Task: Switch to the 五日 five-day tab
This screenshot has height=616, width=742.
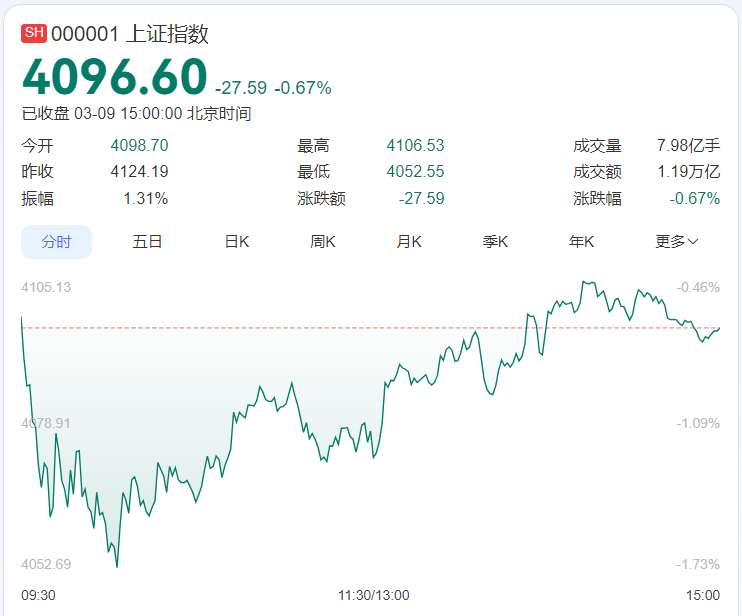Action: pos(147,242)
